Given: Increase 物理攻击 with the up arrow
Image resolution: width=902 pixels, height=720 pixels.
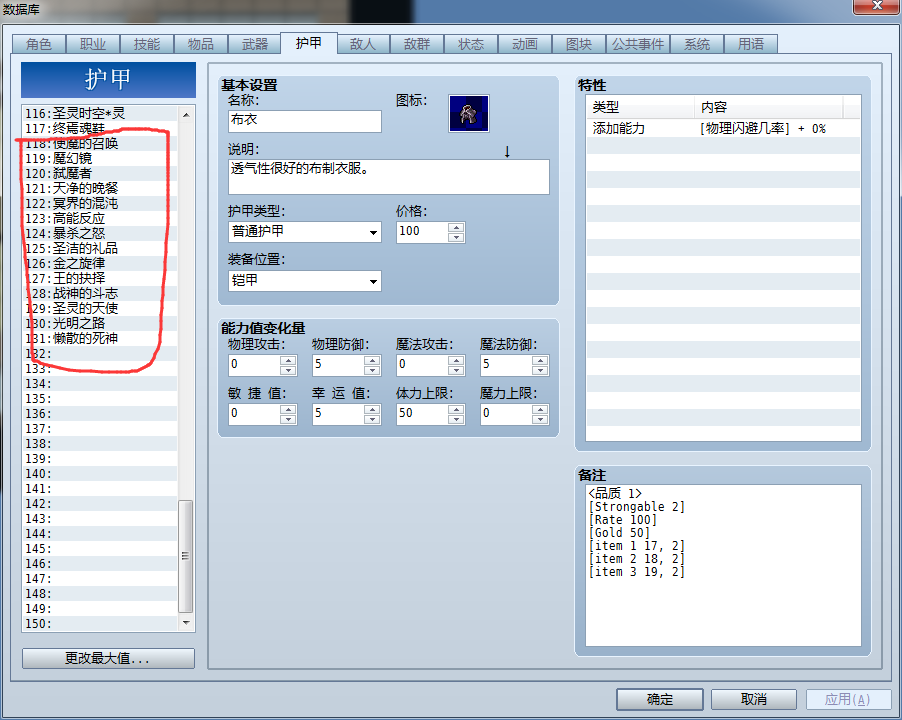Looking at the screenshot, I should pos(288,360).
